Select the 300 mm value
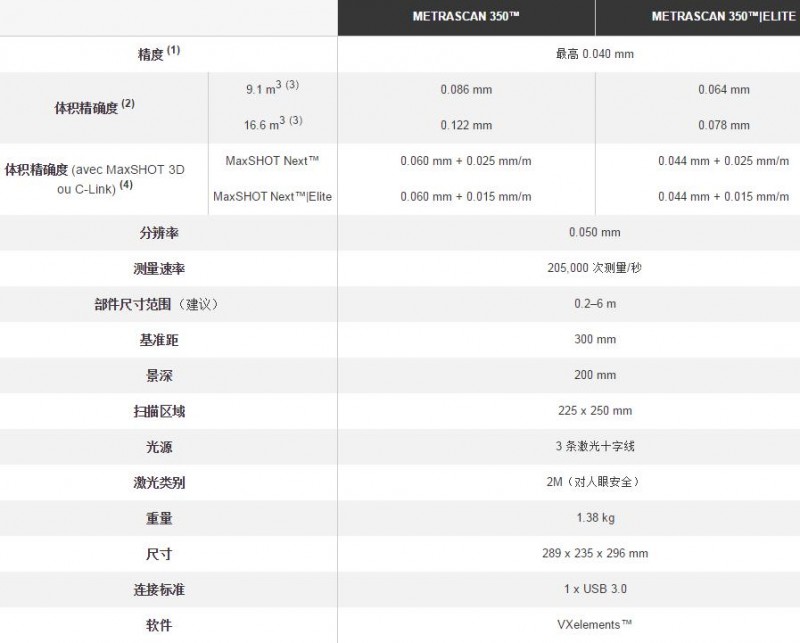 coord(595,339)
